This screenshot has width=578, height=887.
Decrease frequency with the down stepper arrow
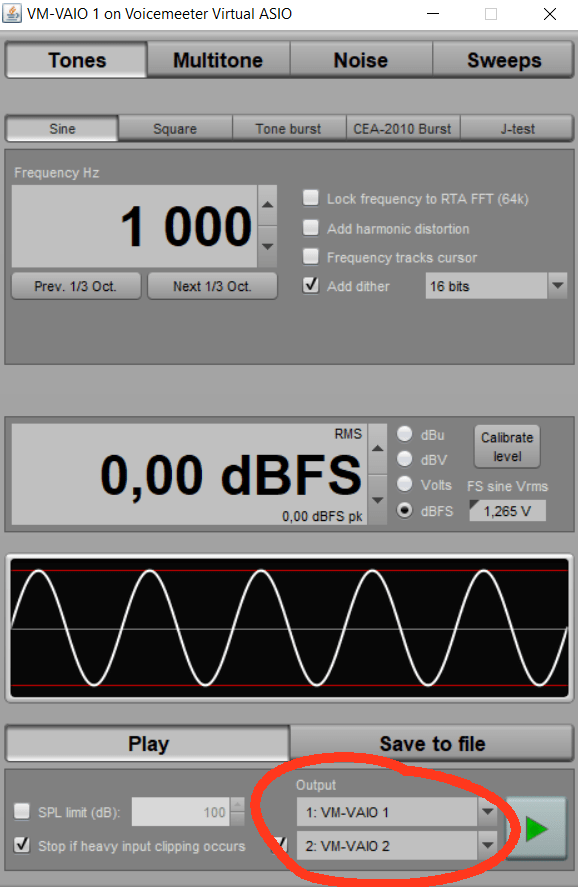[268, 247]
